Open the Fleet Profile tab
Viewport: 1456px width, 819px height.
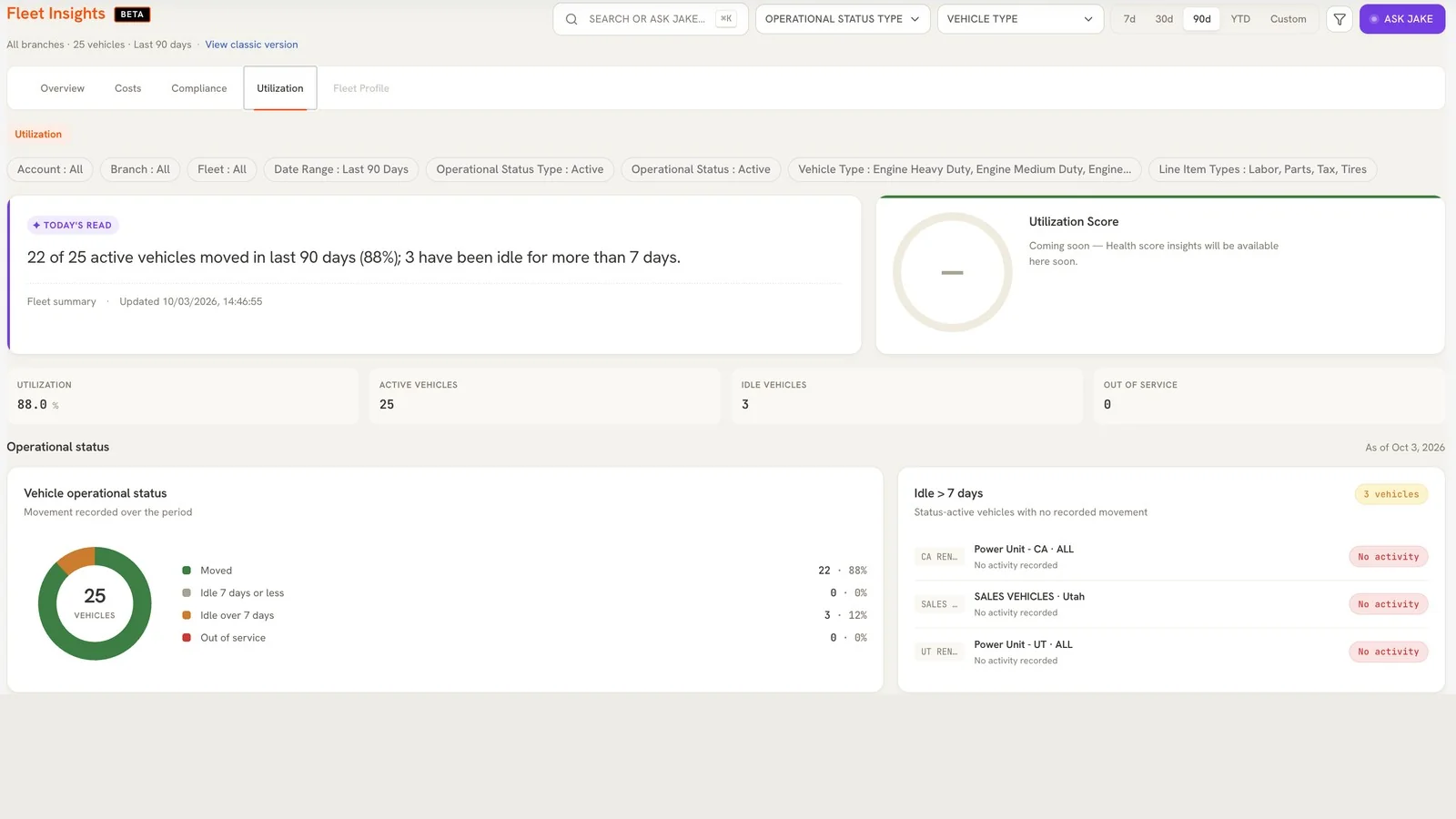click(361, 88)
